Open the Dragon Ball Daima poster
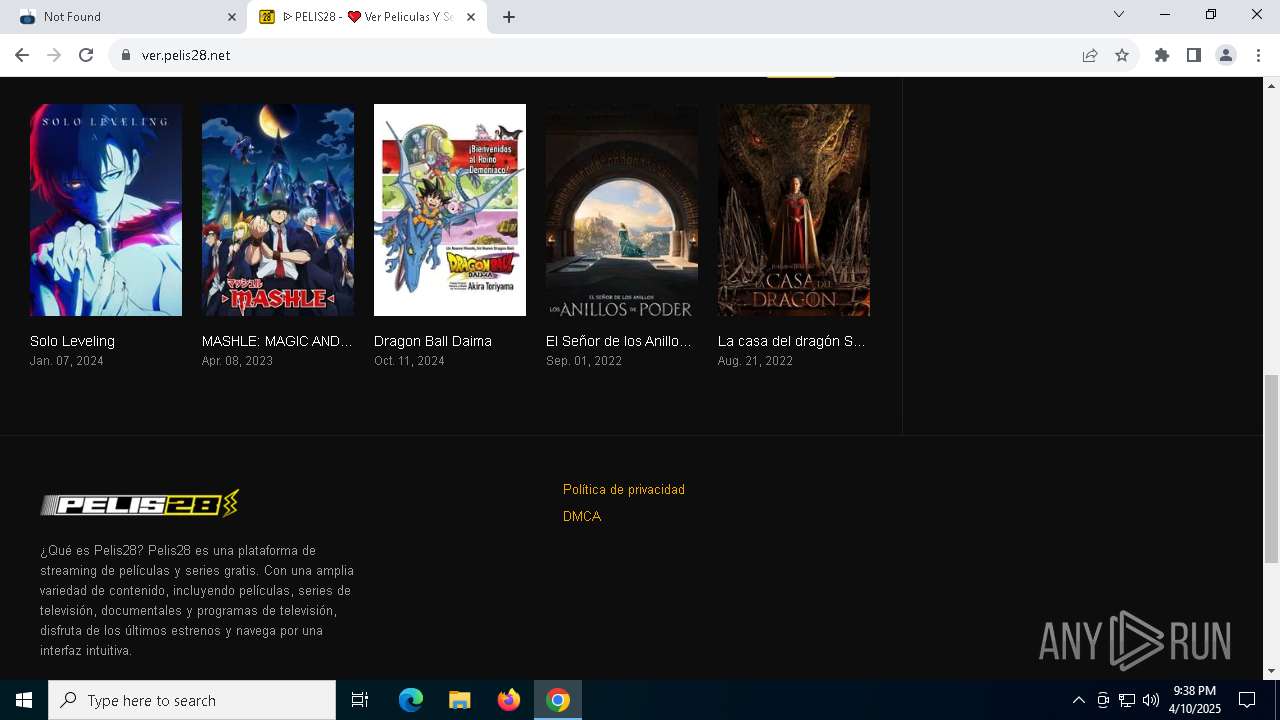 (450, 210)
